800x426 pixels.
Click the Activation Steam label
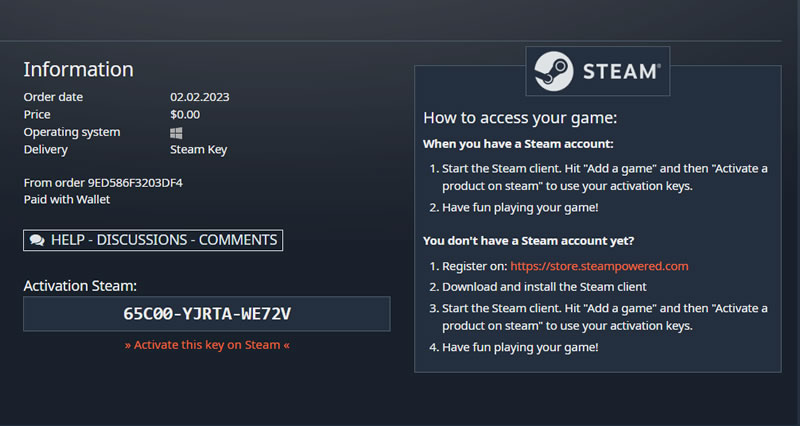pyautogui.click(x=80, y=286)
